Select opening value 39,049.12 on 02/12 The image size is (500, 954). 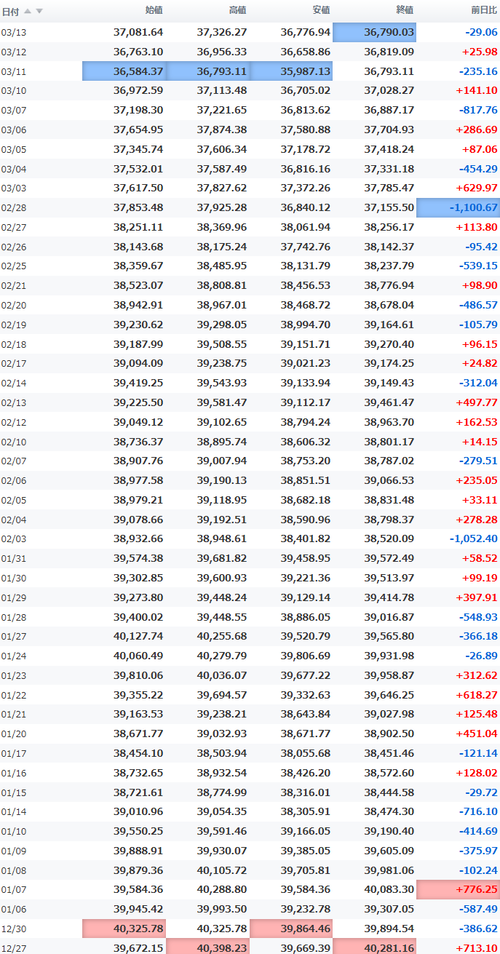point(138,422)
